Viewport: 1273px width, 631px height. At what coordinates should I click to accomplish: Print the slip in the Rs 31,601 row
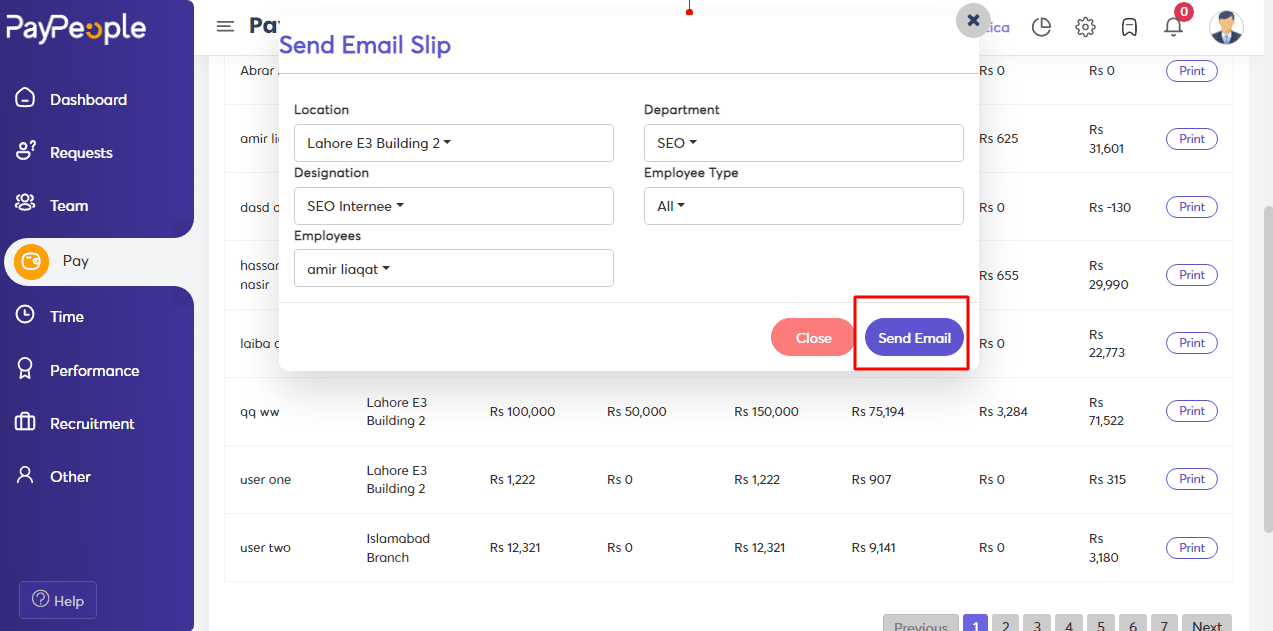coord(1192,139)
